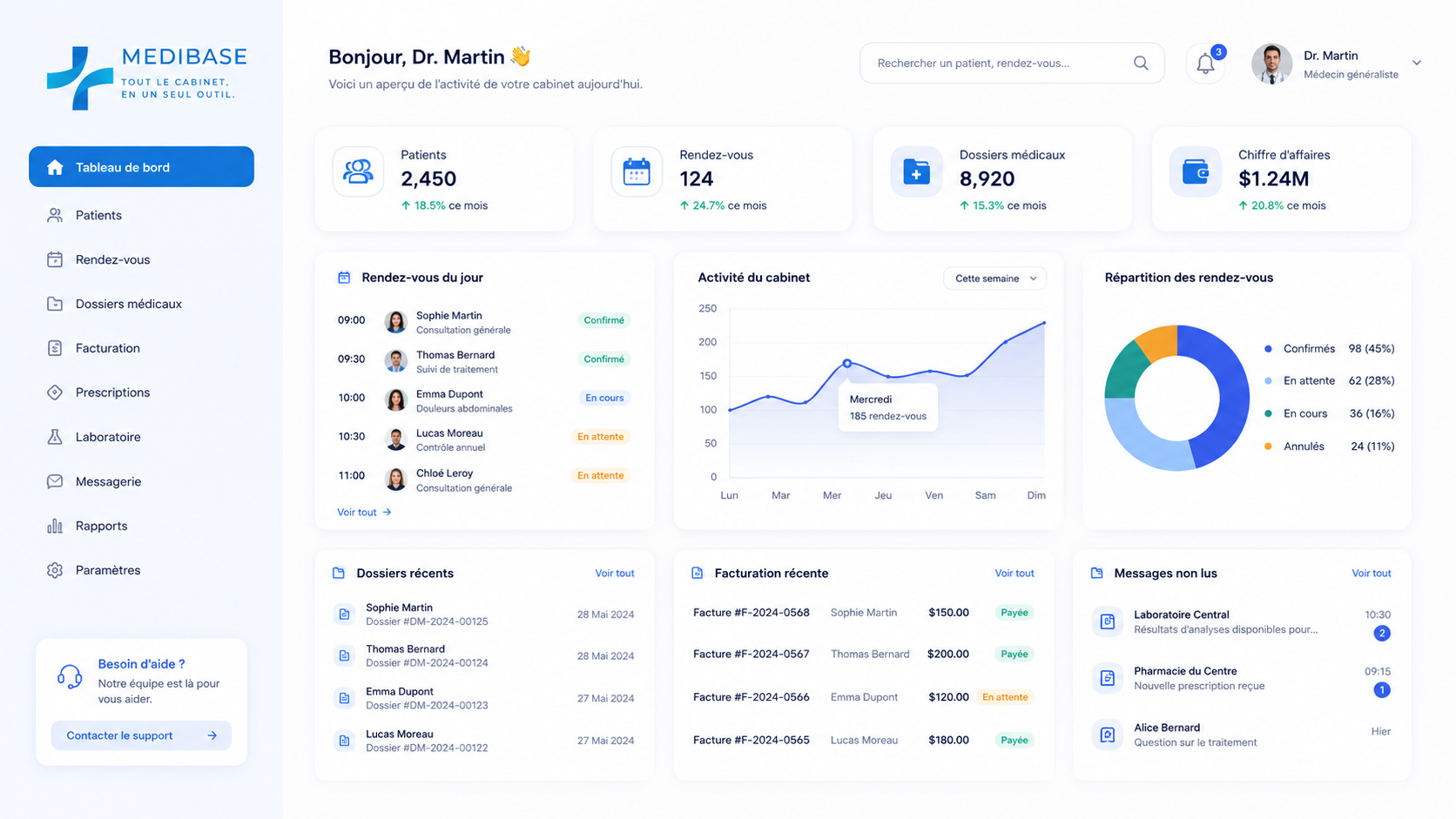Click the Alice Bernard message icon
The image size is (1456, 819).
1108,735
